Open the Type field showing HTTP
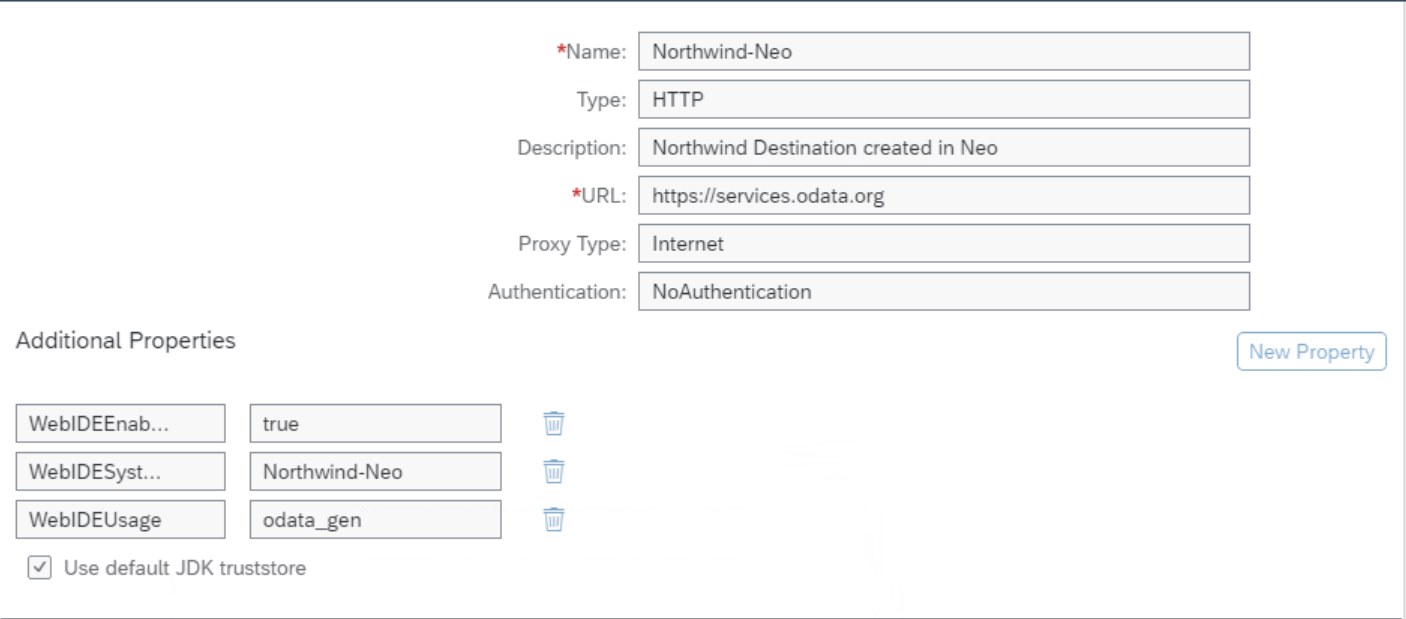Image resolution: width=1406 pixels, height=619 pixels. [x=944, y=100]
